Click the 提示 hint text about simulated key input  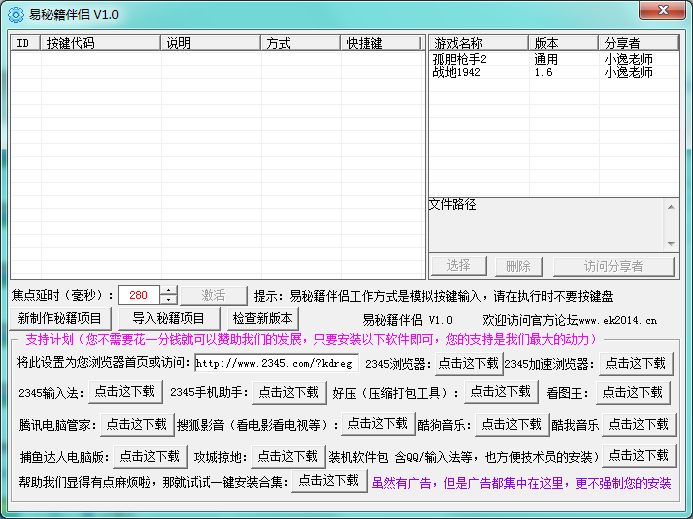click(x=434, y=296)
